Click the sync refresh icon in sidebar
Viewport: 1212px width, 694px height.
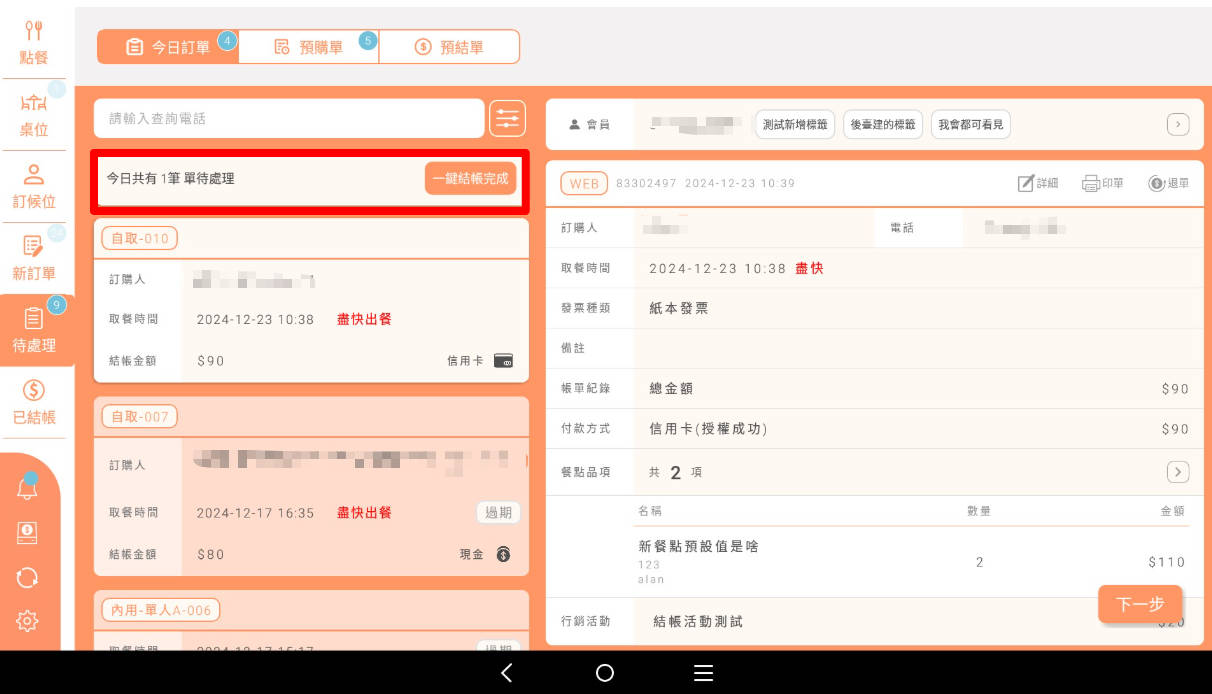tap(27, 577)
